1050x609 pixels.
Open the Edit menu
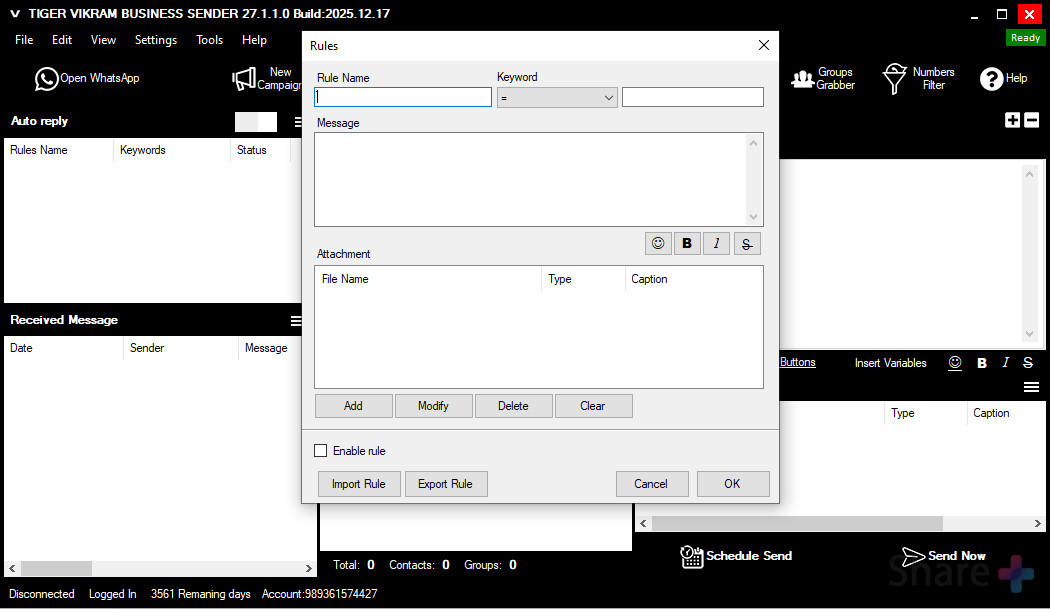62,40
